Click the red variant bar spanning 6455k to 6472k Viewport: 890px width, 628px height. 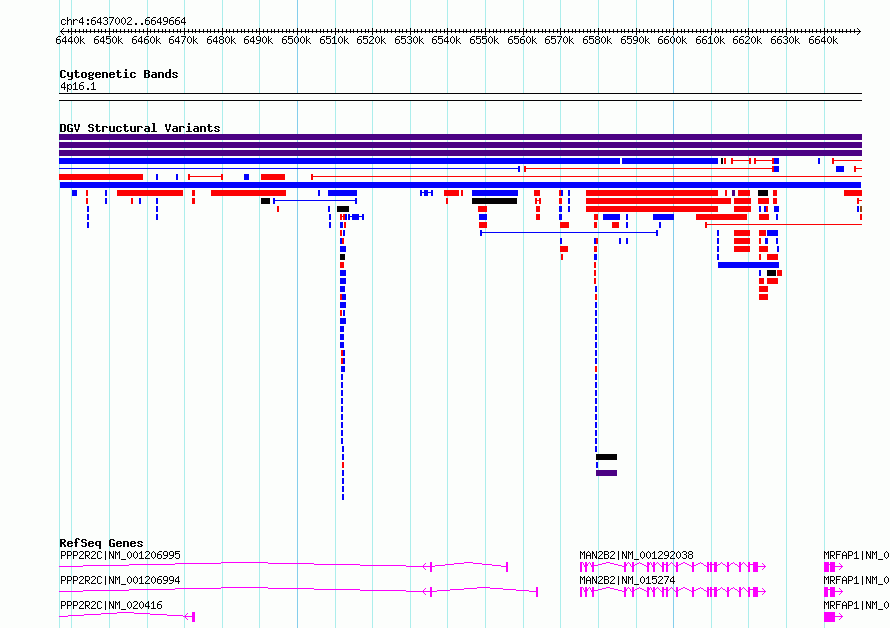pyautogui.click(x=150, y=193)
